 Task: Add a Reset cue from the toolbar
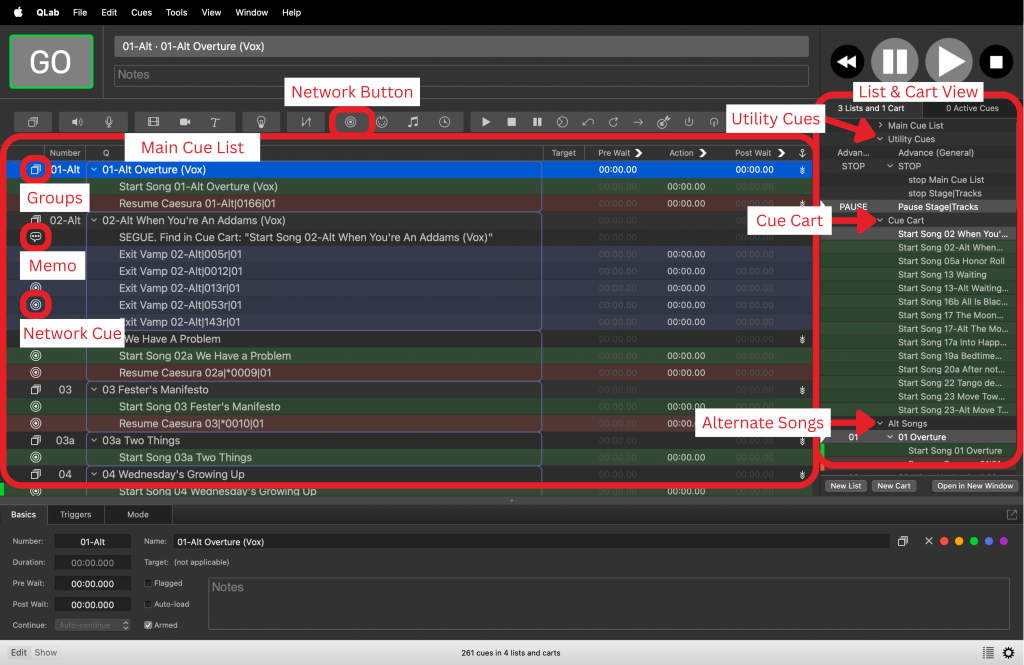click(x=588, y=122)
